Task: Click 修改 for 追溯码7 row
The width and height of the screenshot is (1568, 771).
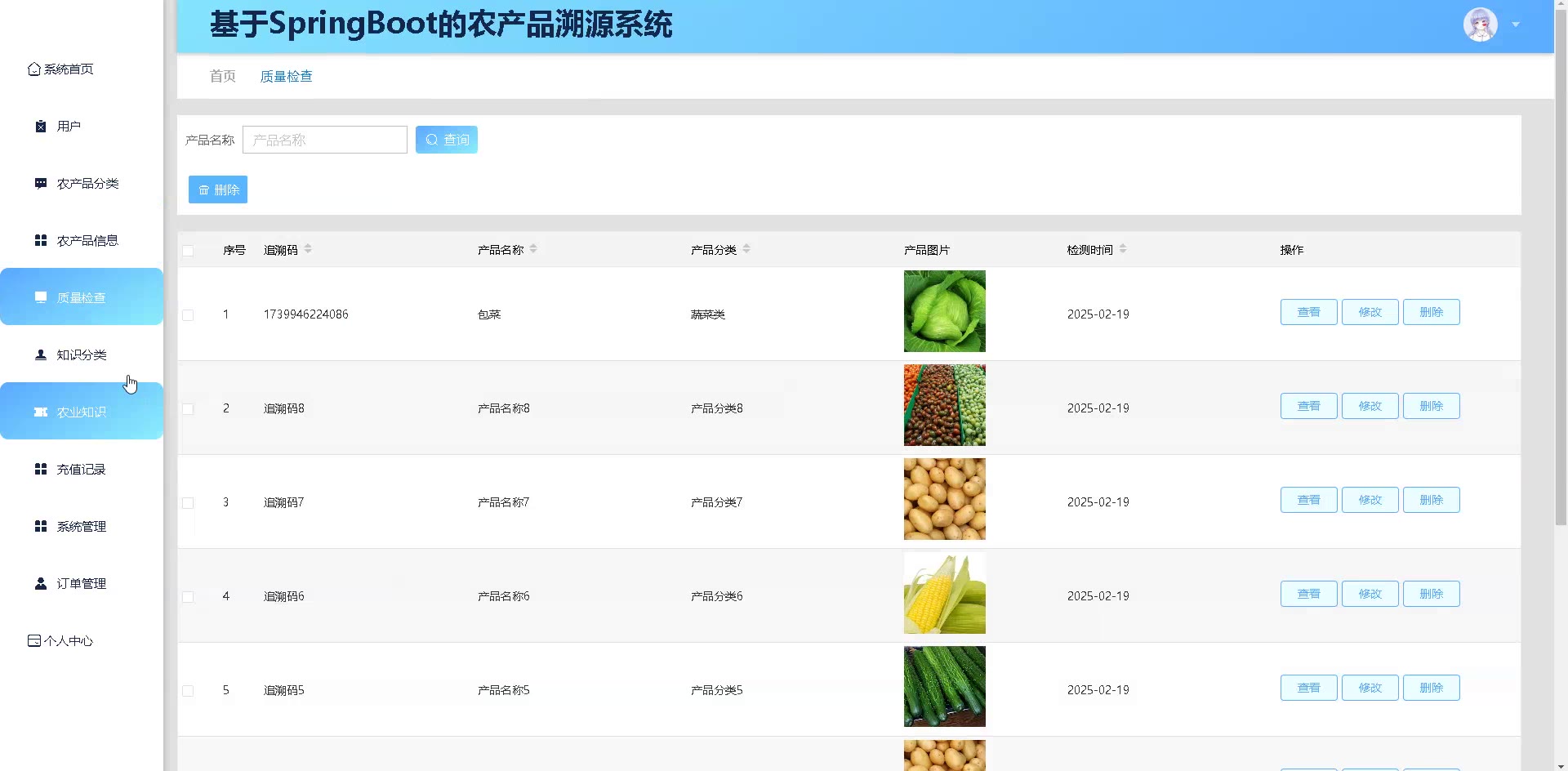Action: click(1370, 500)
